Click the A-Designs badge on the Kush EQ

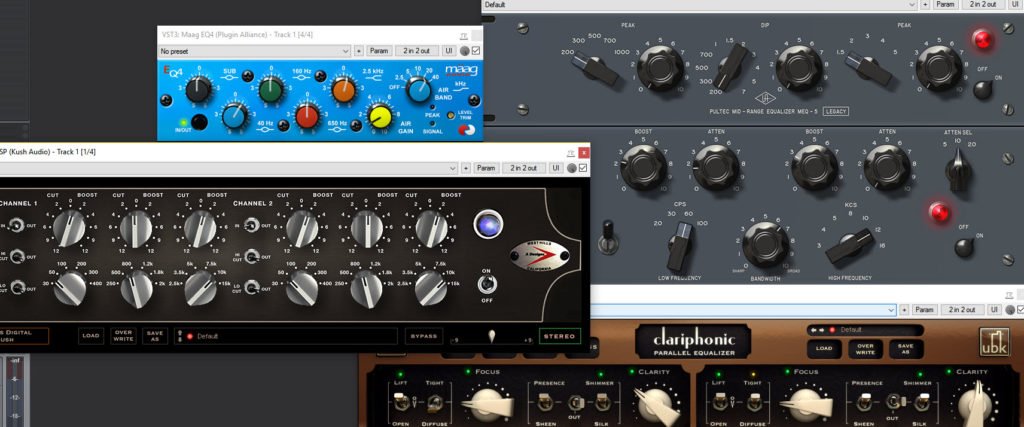point(539,256)
